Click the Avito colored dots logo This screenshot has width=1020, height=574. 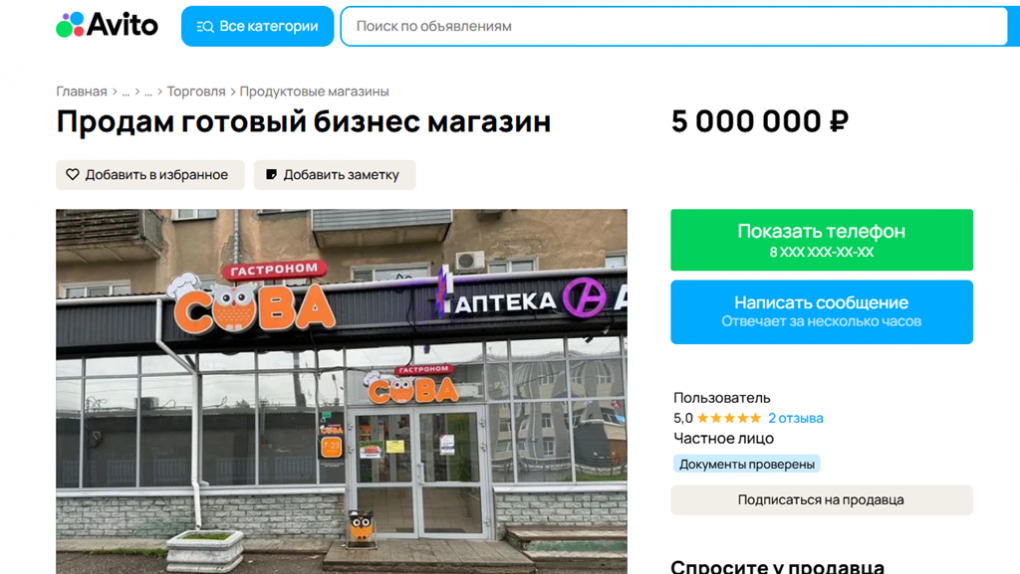70,25
